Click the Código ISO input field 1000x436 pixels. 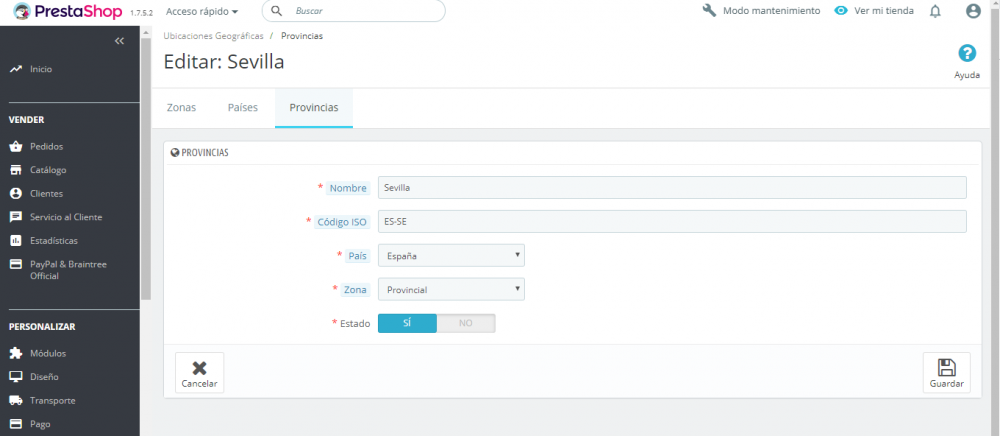tap(672, 222)
